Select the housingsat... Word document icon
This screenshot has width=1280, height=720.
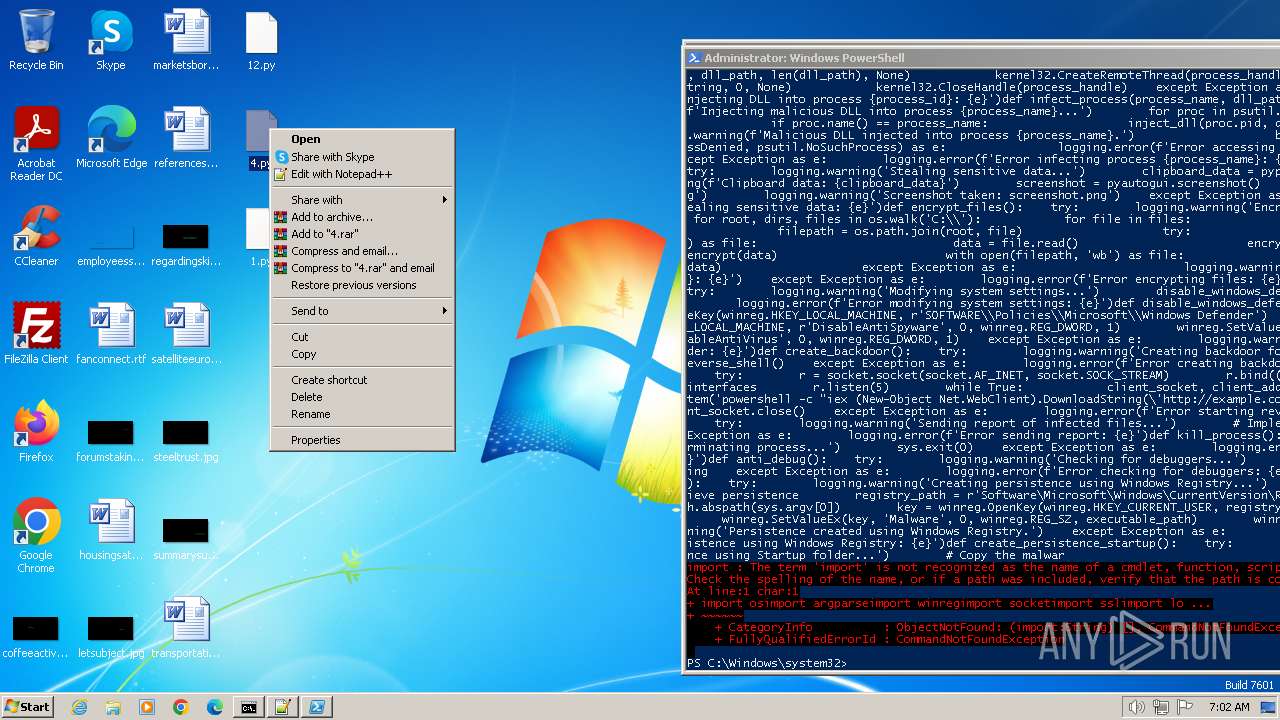click(111, 530)
